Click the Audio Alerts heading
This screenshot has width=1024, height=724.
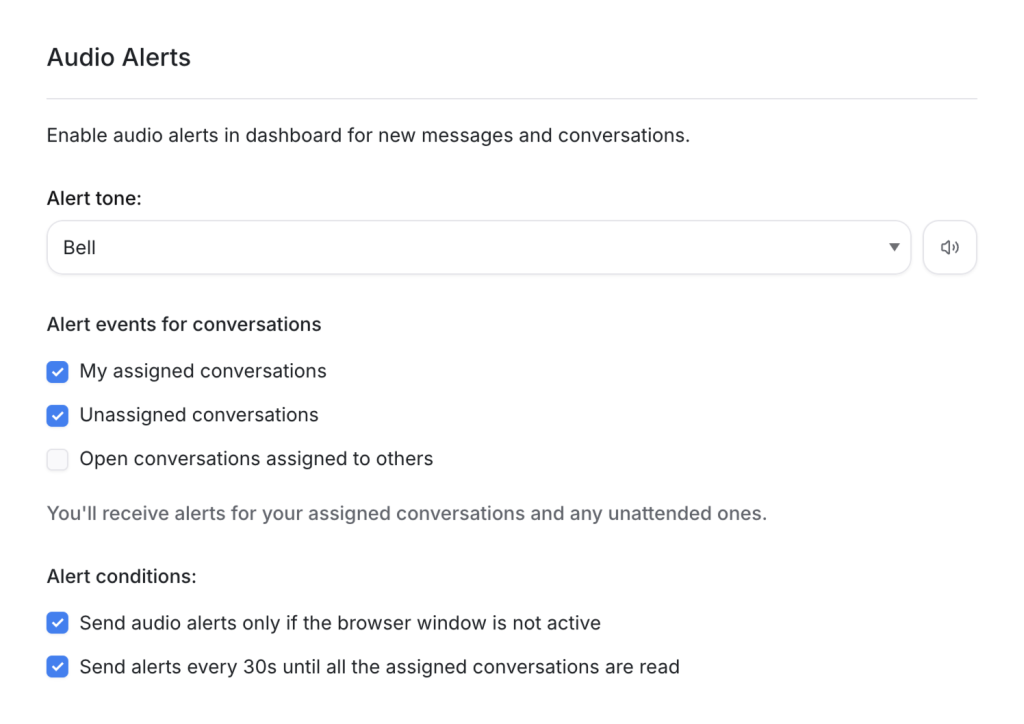[x=119, y=57]
